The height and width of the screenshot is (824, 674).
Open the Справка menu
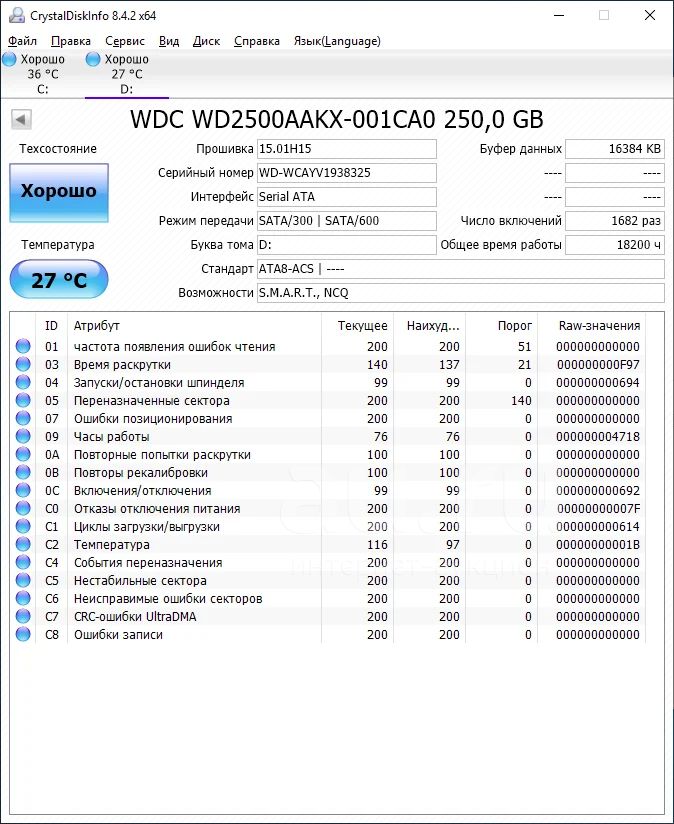tap(257, 41)
